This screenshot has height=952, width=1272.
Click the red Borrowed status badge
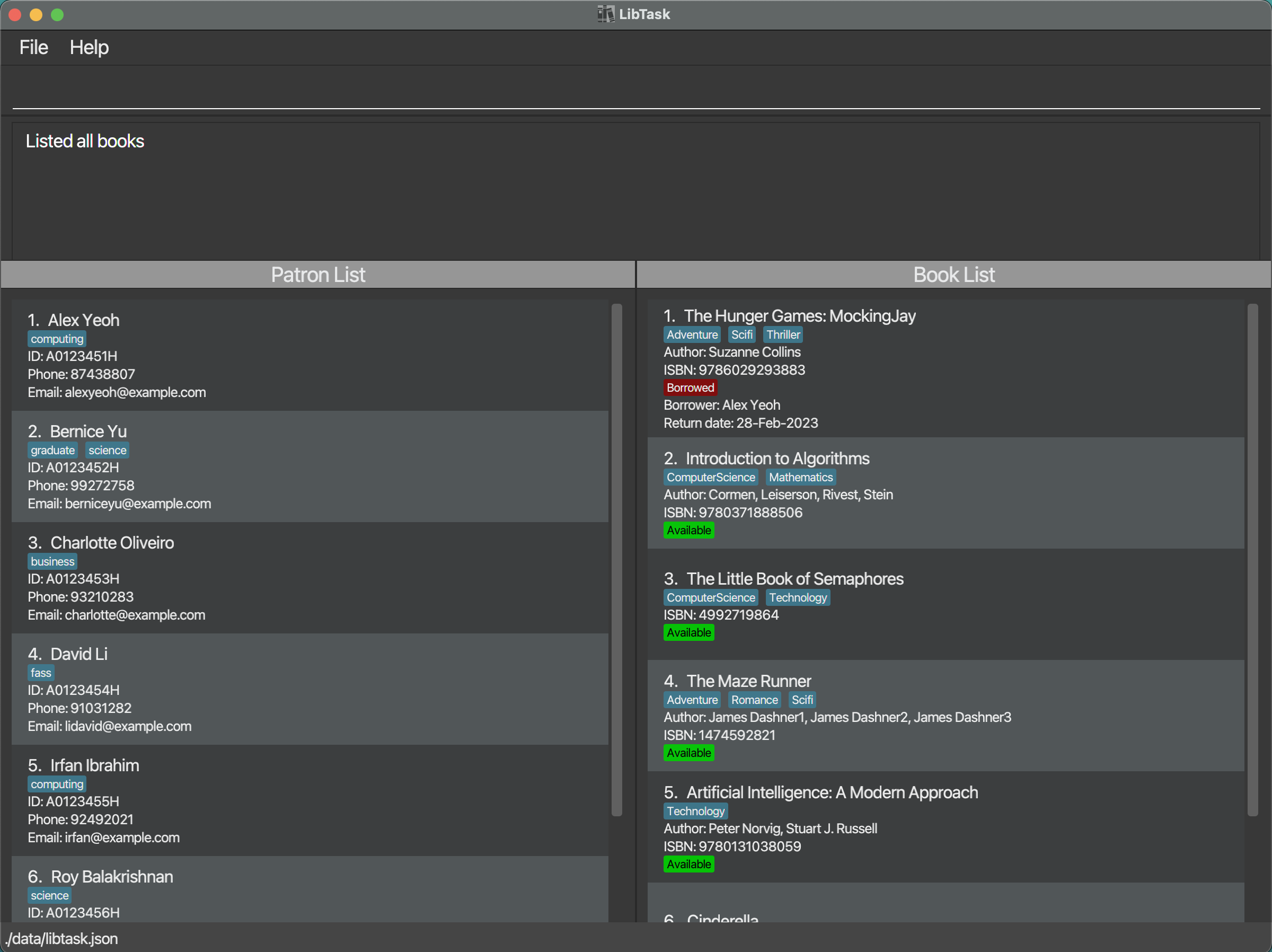[x=690, y=387]
